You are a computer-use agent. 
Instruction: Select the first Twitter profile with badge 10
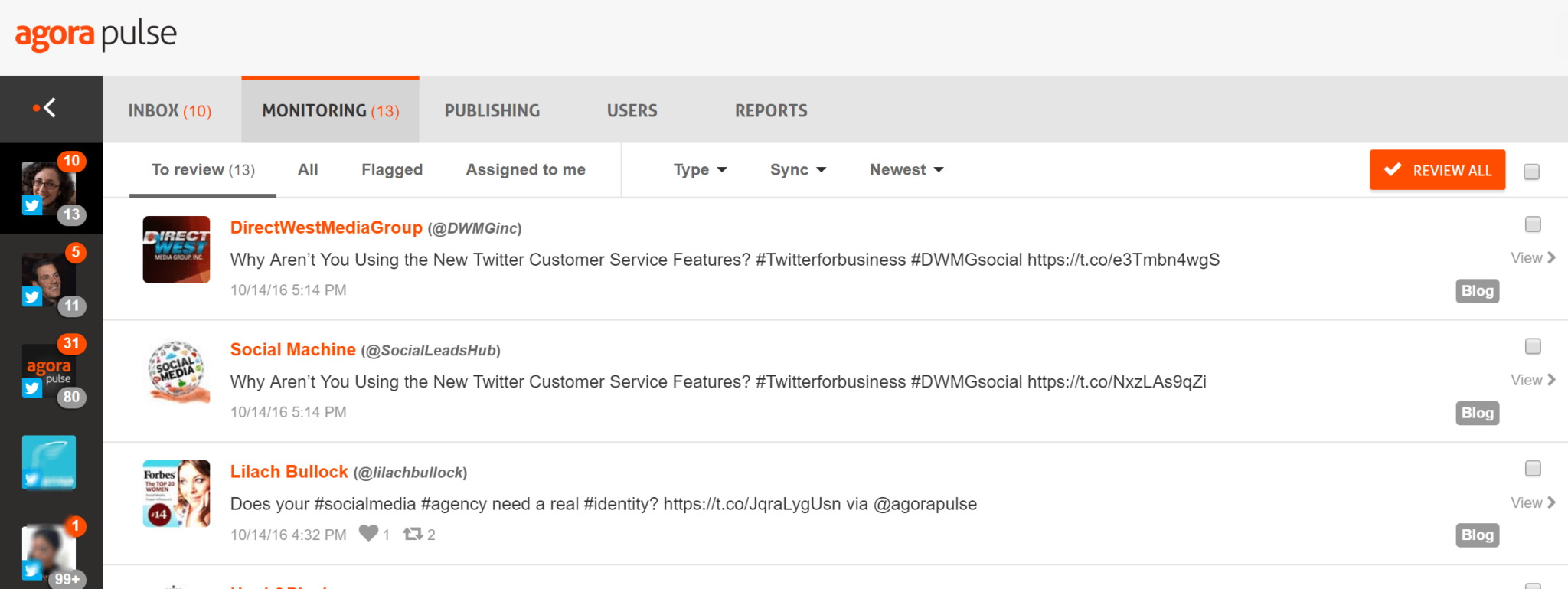click(49, 188)
